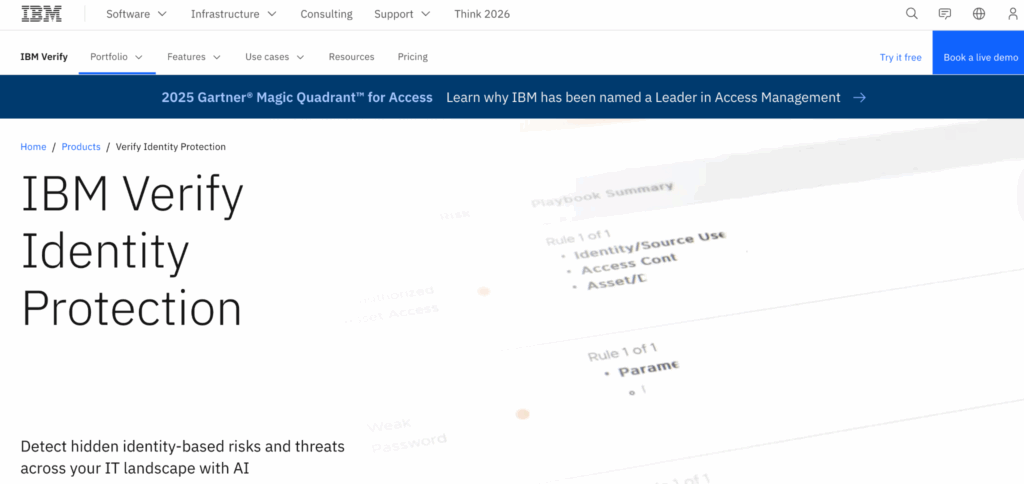Image resolution: width=1024 pixels, height=484 pixels.
Task: Go to Products breadcrumb
Action: tap(81, 147)
